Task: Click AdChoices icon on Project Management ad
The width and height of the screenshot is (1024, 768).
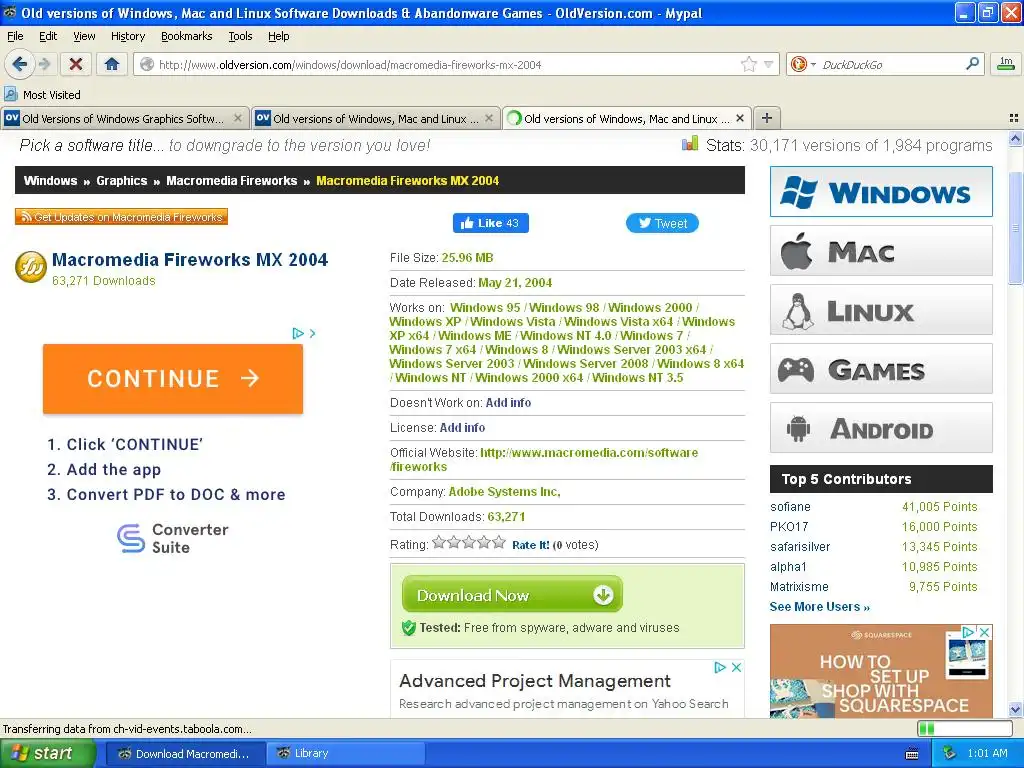Action: (720, 667)
